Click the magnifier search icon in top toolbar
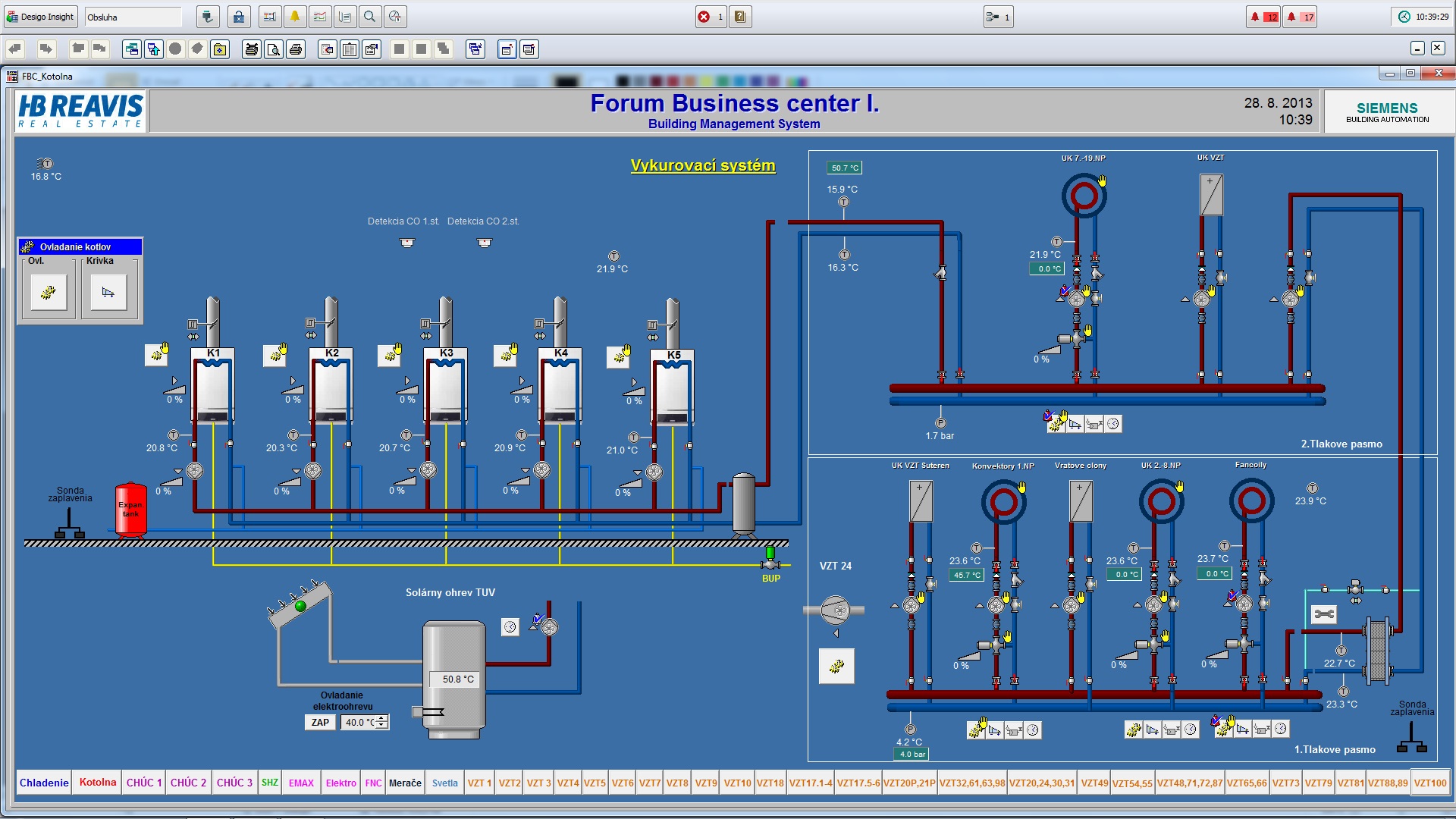This screenshot has height=819, width=1456. tap(369, 17)
